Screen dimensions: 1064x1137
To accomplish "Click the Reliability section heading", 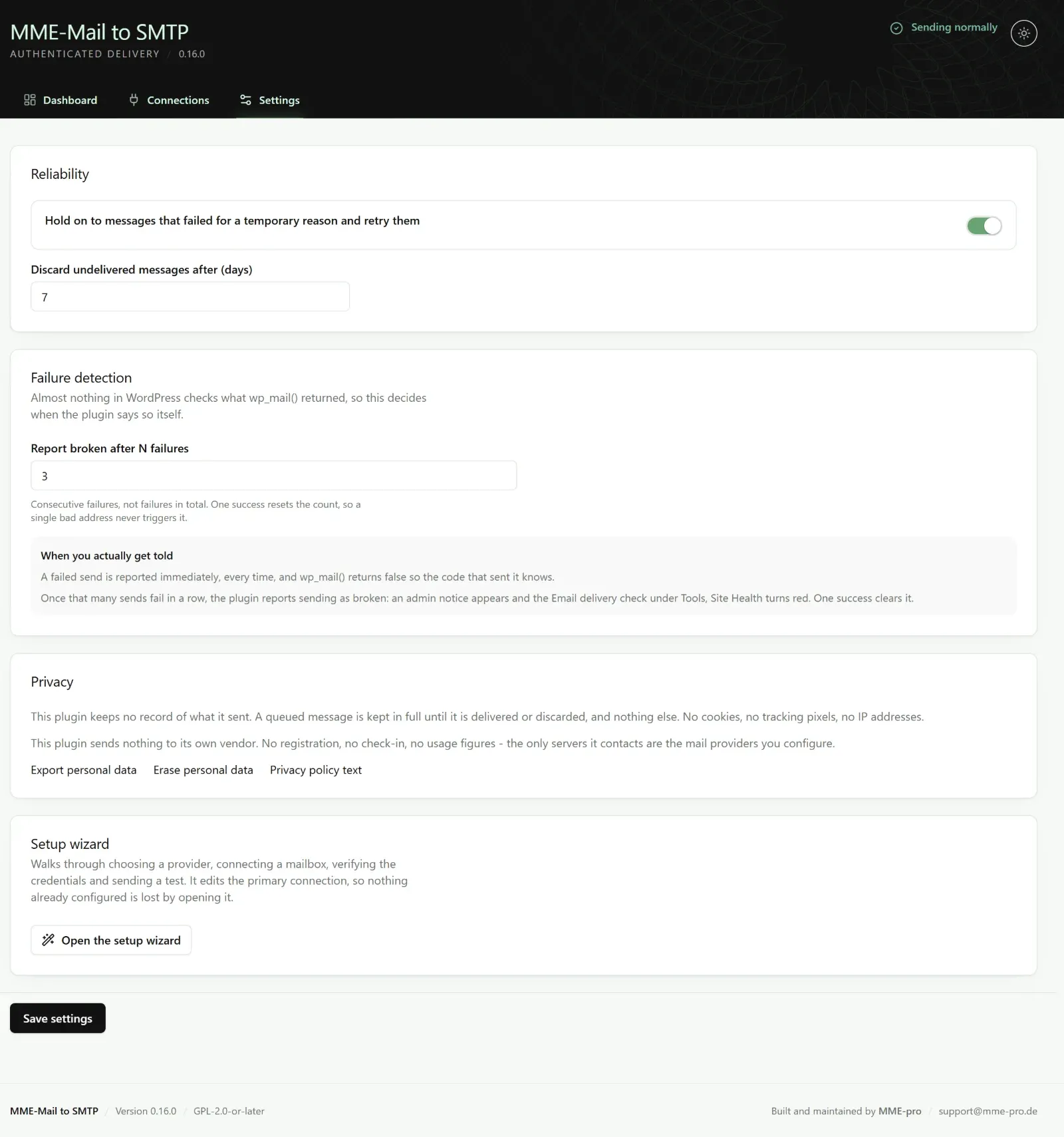I will 60,174.
